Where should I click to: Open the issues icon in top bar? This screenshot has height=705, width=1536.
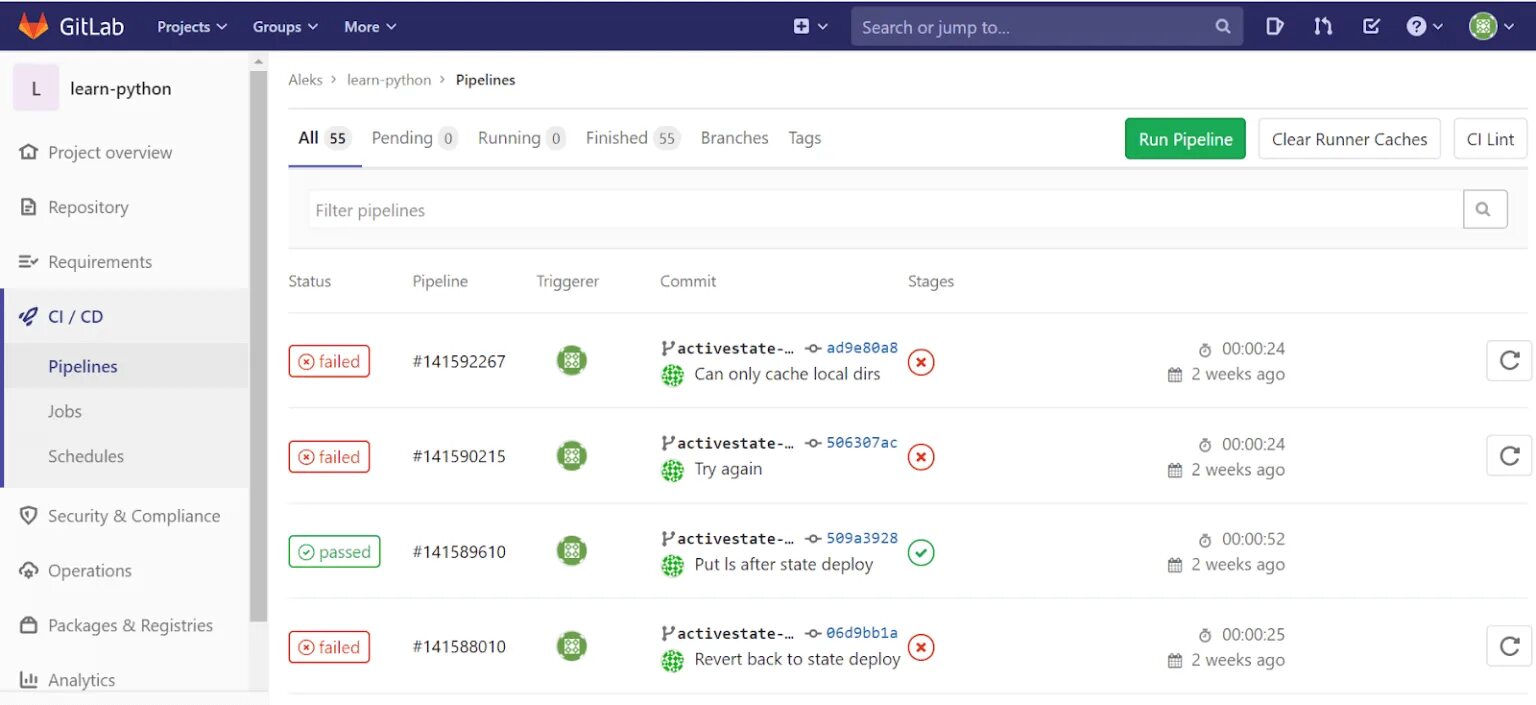tap(1275, 27)
